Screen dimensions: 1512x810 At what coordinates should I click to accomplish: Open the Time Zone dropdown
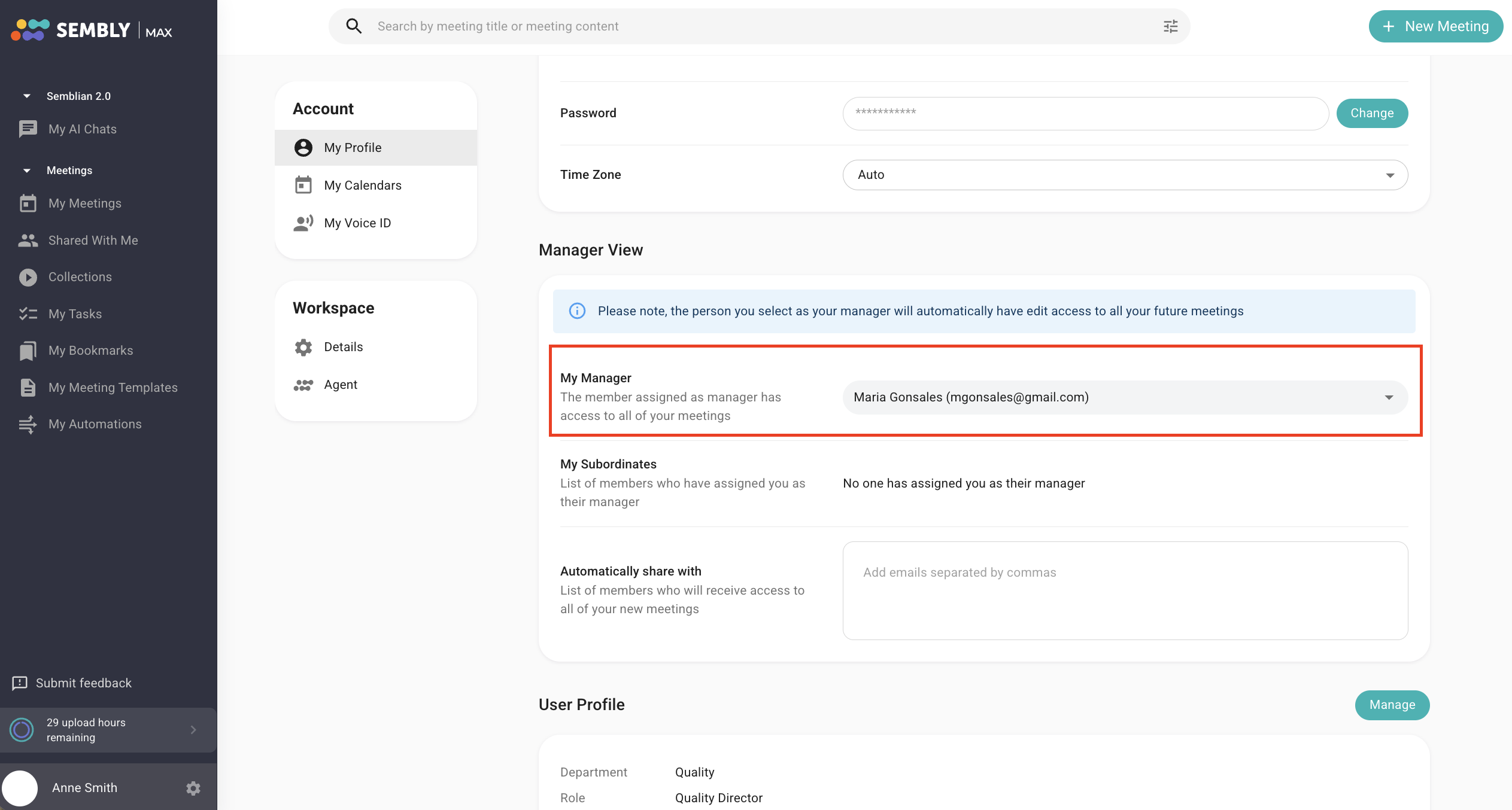pyautogui.click(x=1125, y=175)
